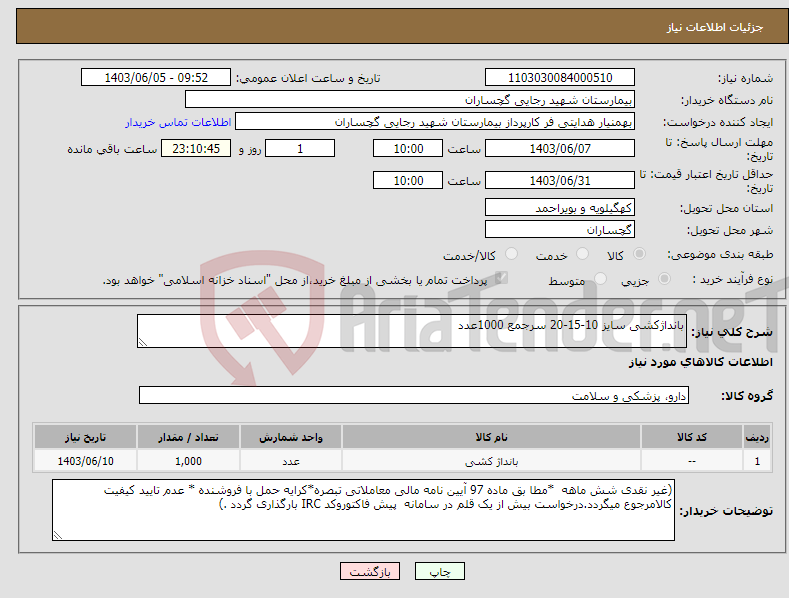Image resolution: width=789 pixels, height=598 pixels.
Task: Click the ردیف column header
Action: coord(757,437)
